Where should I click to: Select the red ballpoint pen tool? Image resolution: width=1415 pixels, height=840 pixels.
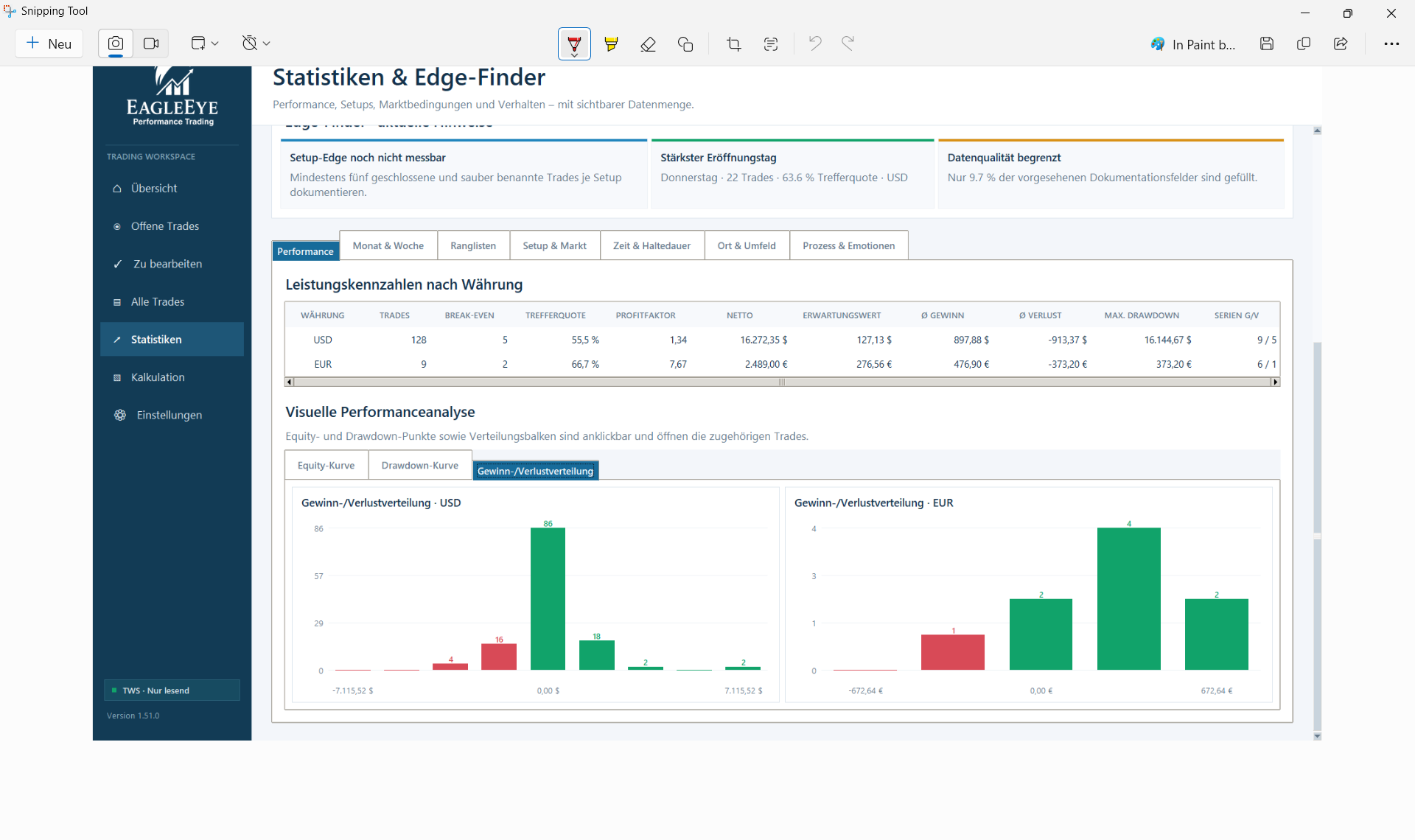[574, 44]
